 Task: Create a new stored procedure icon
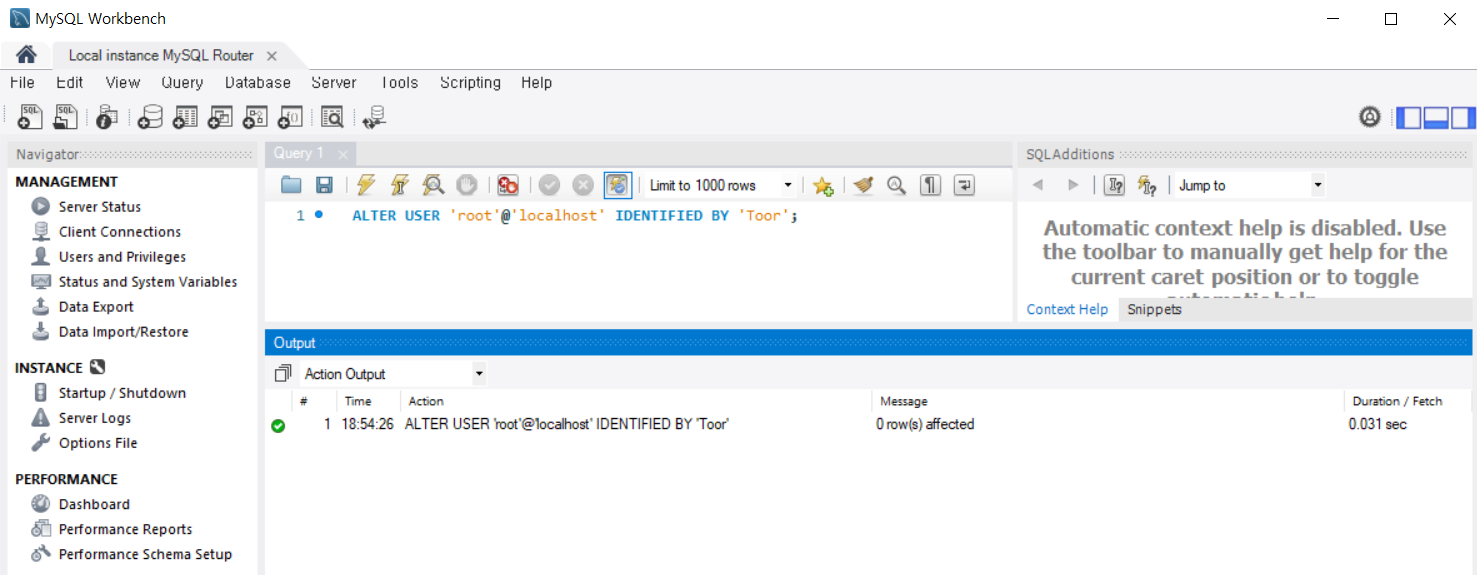(255, 117)
